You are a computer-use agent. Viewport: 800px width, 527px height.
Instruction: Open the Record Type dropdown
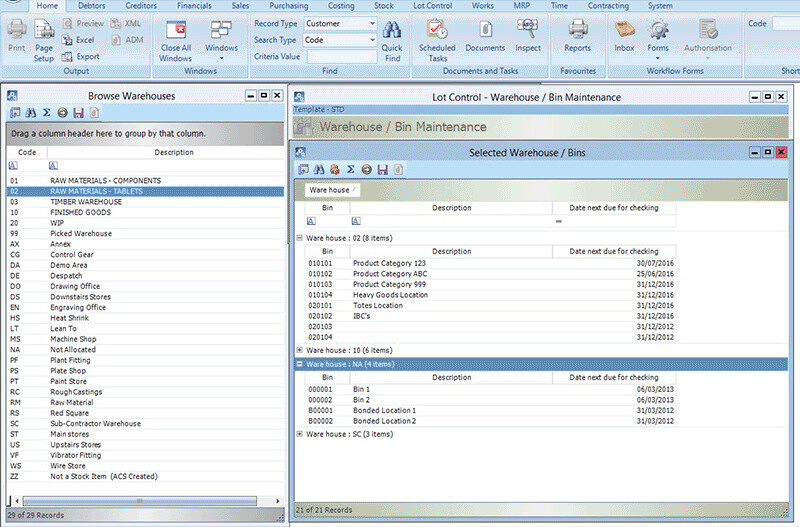372,23
